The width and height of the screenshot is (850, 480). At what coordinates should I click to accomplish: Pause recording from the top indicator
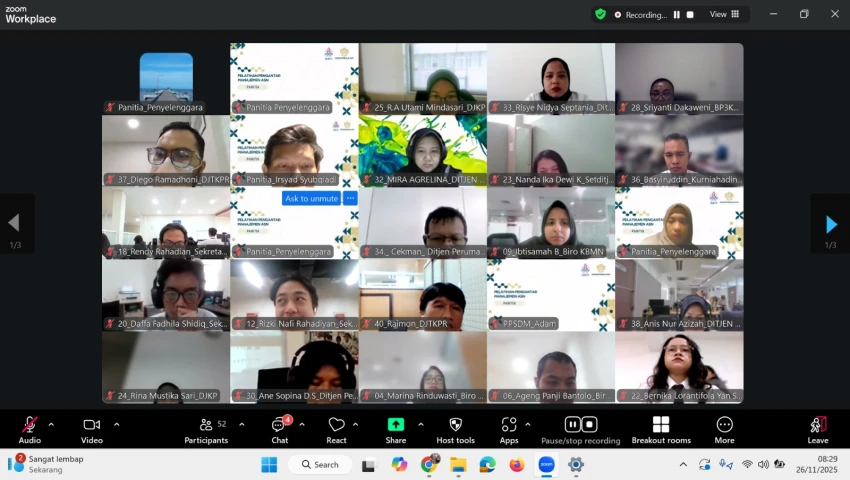point(677,15)
